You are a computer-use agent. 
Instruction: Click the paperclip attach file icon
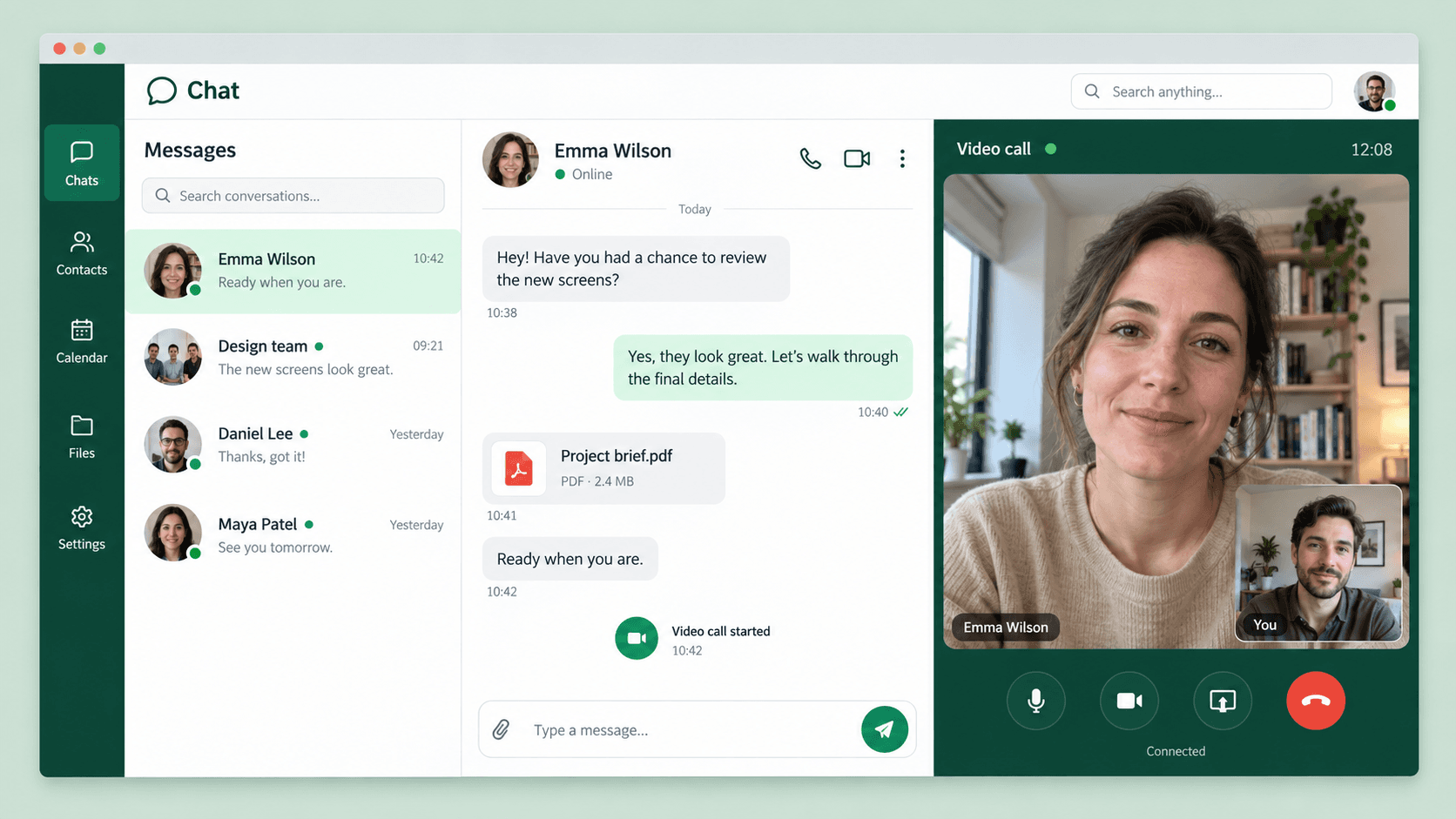[x=501, y=729]
